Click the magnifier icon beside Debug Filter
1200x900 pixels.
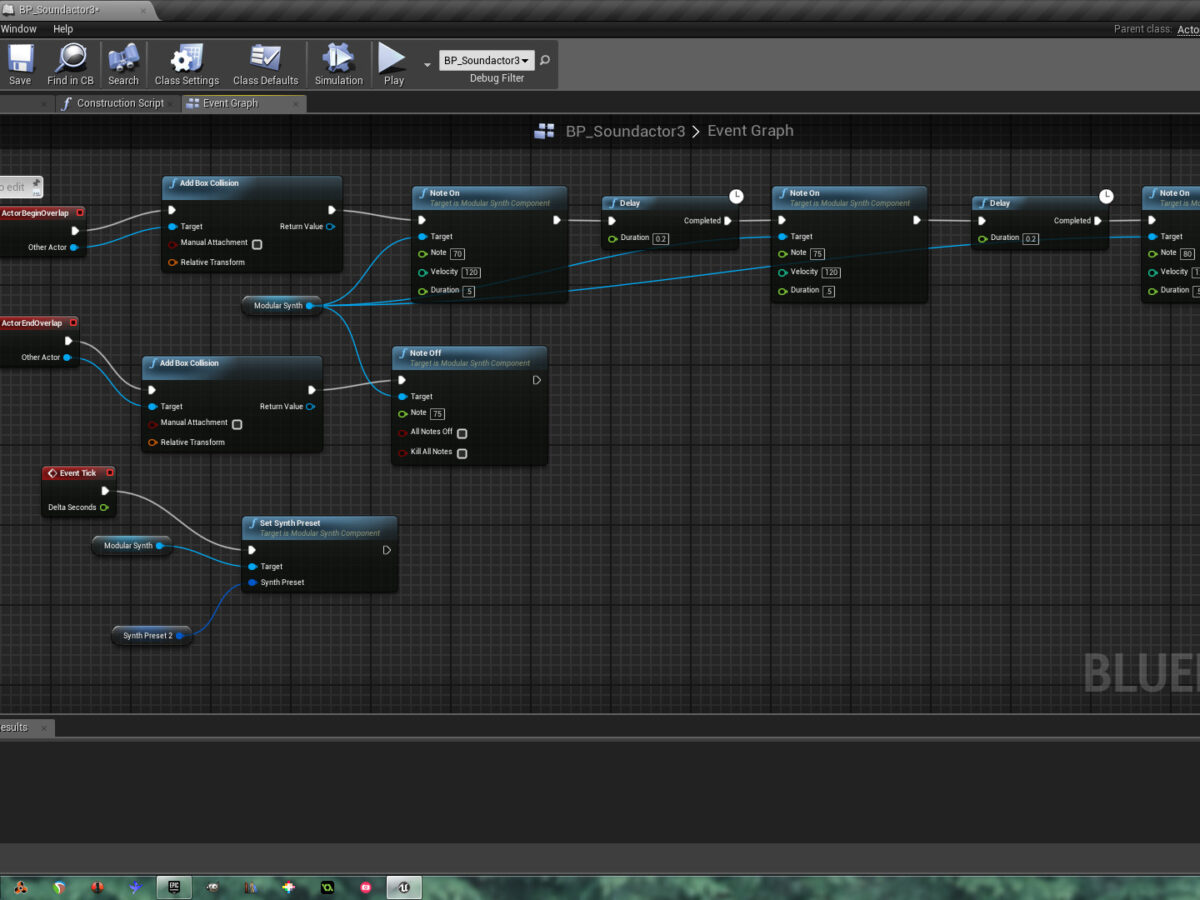[x=544, y=61]
